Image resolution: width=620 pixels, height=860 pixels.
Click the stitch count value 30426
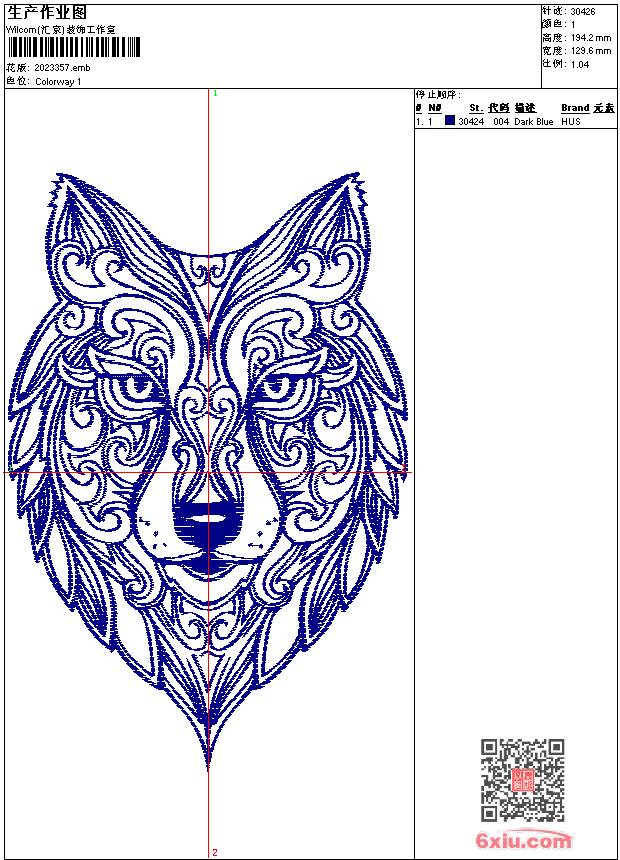pyautogui.click(x=583, y=11)
